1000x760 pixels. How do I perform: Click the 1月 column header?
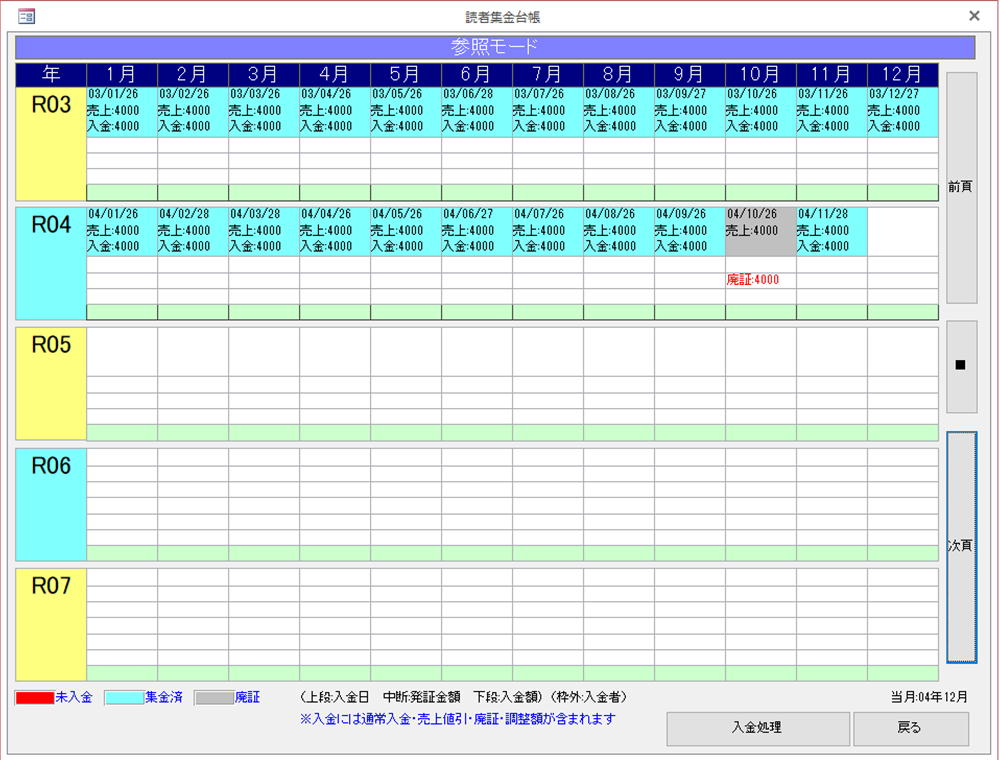tap(122, 75)
